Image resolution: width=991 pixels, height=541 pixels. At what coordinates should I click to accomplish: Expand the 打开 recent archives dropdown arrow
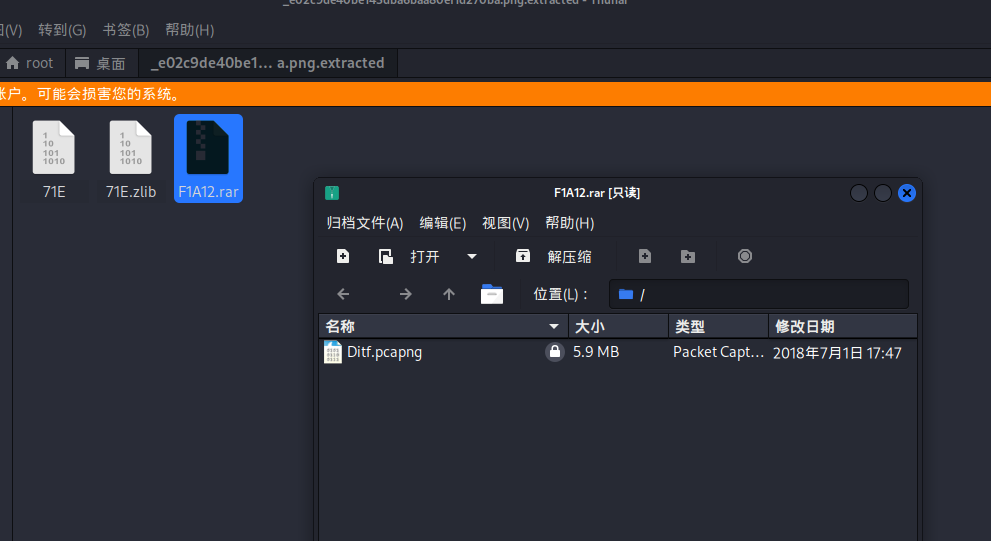[x=472, y=256]
